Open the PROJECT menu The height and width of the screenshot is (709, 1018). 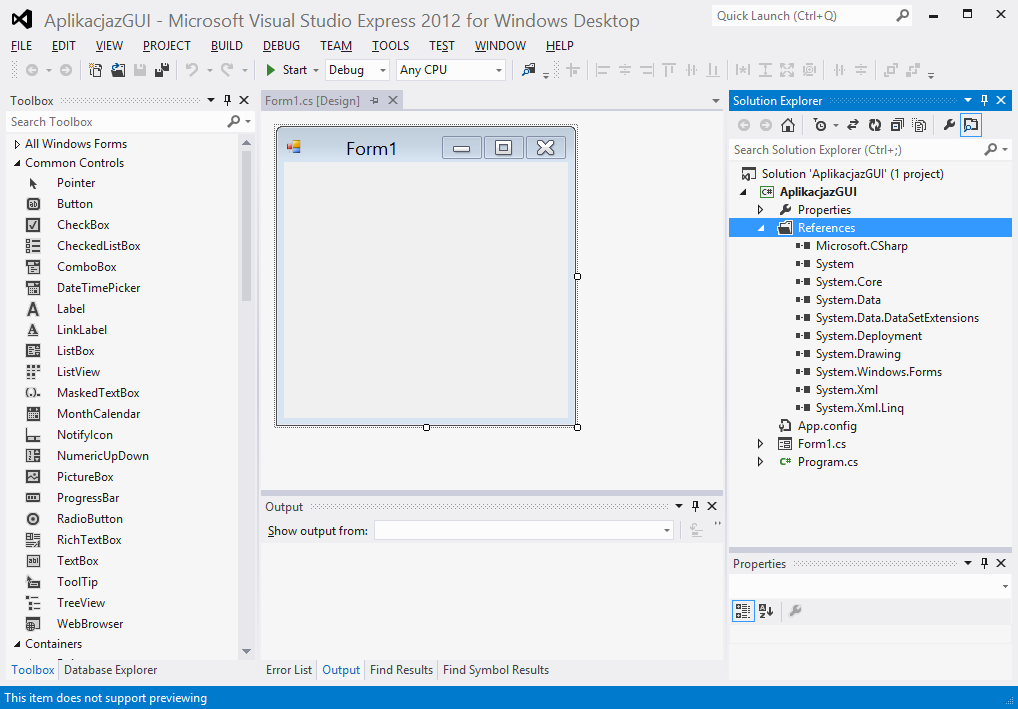click(167, 45)
